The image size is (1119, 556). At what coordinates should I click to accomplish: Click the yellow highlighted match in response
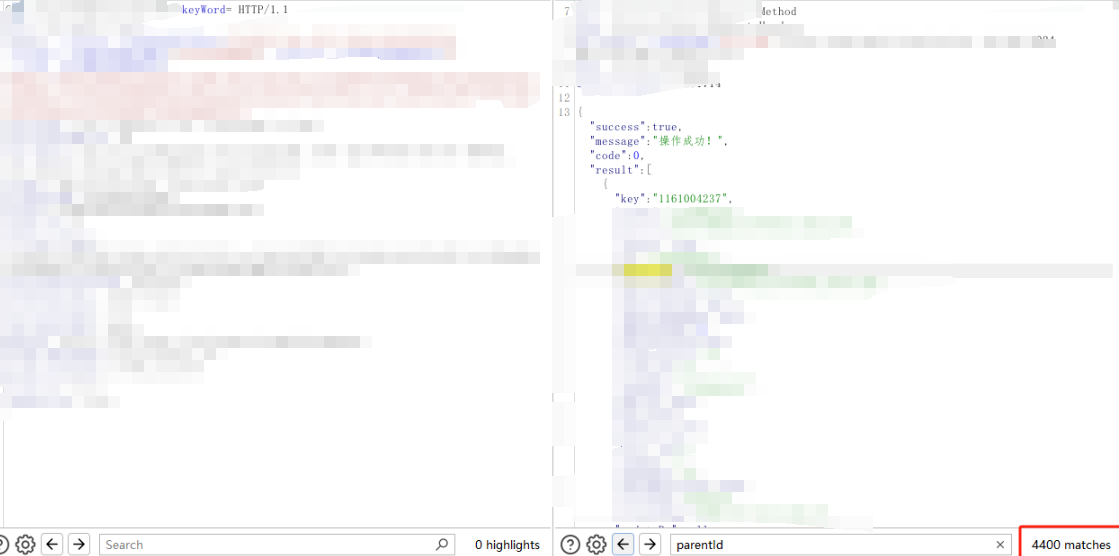point(647,270)
